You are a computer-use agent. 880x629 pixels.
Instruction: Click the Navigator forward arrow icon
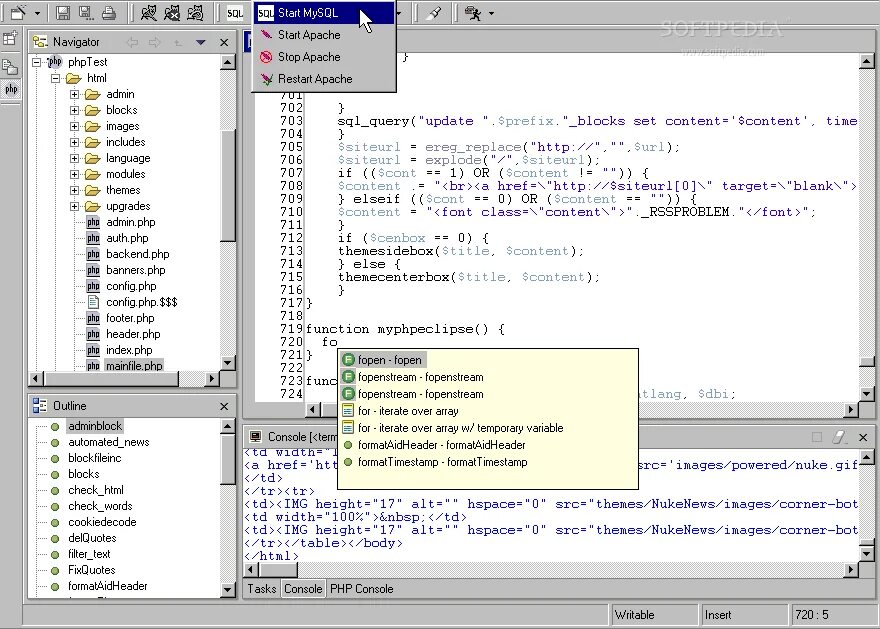[155, 42]
